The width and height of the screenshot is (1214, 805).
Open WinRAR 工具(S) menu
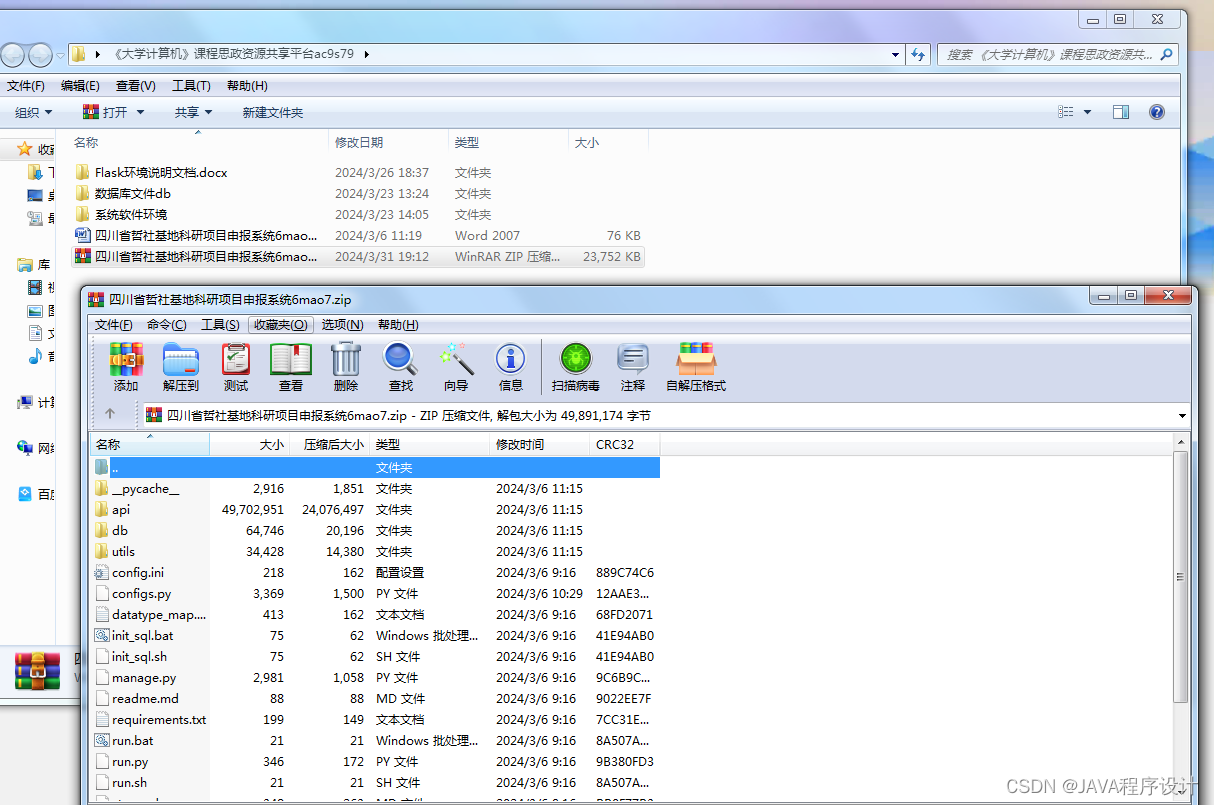pyautogui.click(x=220, y=325)
